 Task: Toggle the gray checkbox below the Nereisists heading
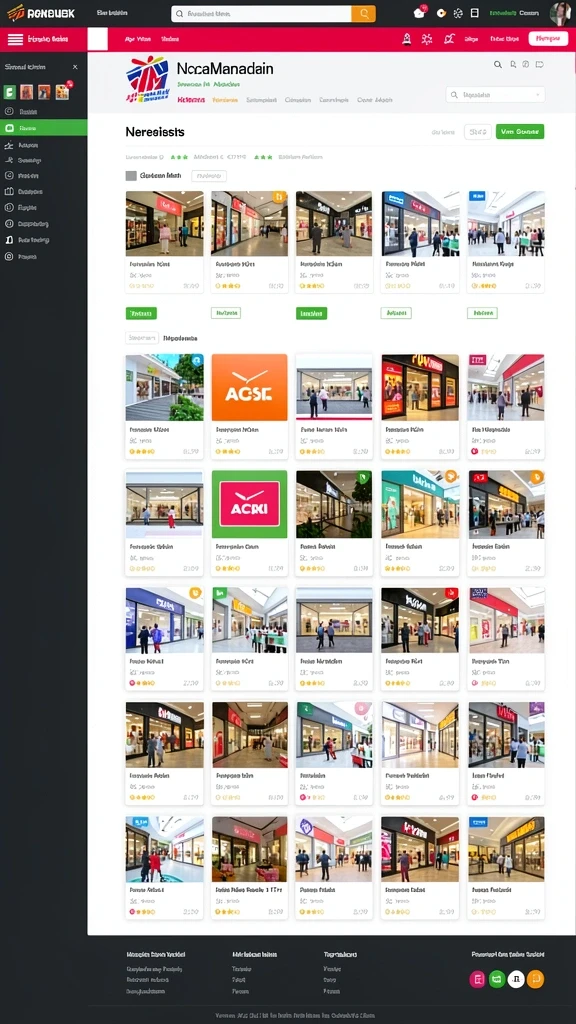tap(131, 176)
